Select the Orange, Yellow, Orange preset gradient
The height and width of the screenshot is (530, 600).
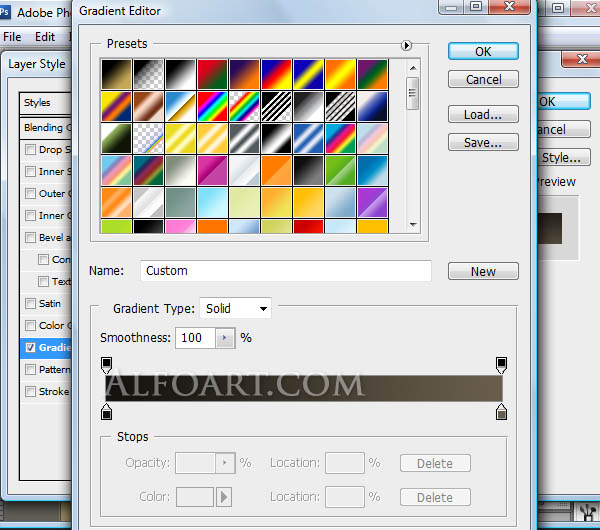coord(341,74)
